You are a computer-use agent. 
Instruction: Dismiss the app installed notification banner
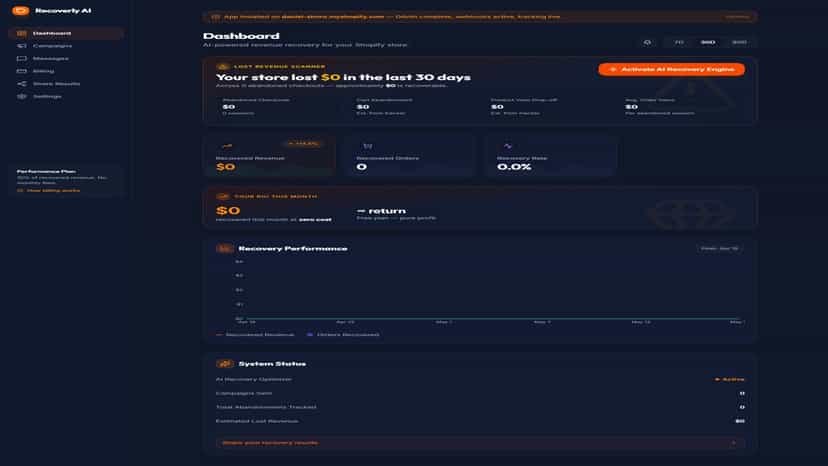click(x=737, y=17)
